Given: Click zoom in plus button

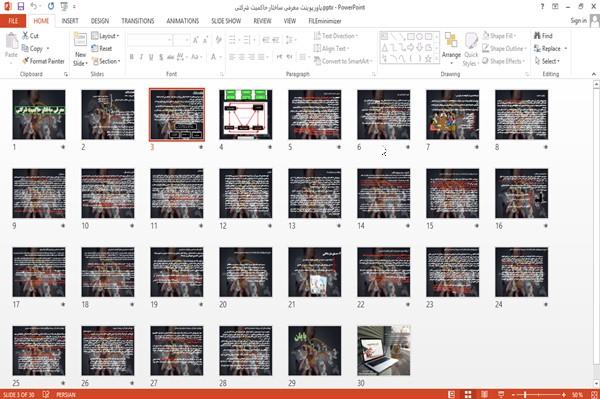Looking at the screenshot, I should click(564, 394).
